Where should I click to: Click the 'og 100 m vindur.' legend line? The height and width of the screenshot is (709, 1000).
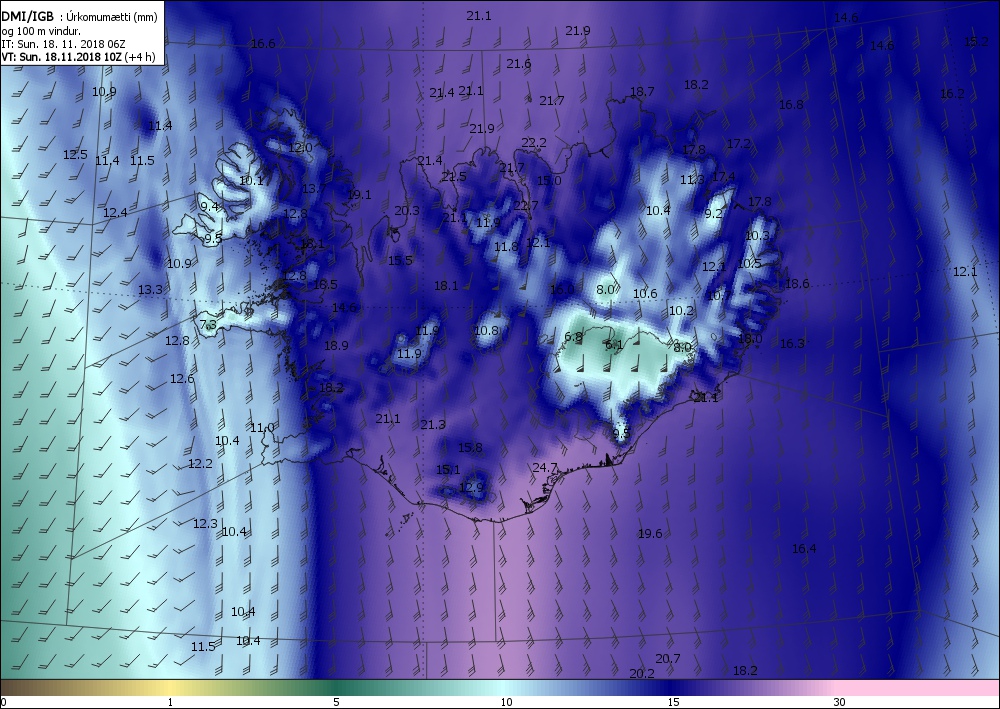(41, 31)
